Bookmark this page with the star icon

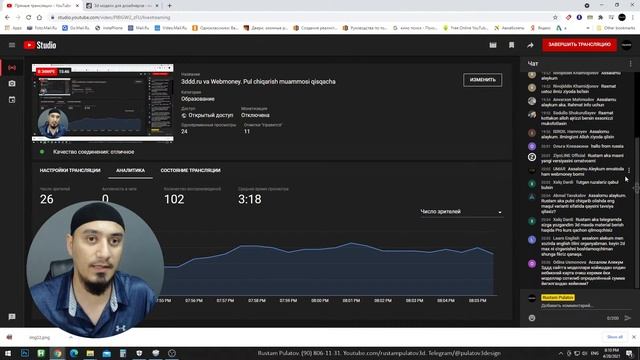pyautogui.click(x=555, y=18)
